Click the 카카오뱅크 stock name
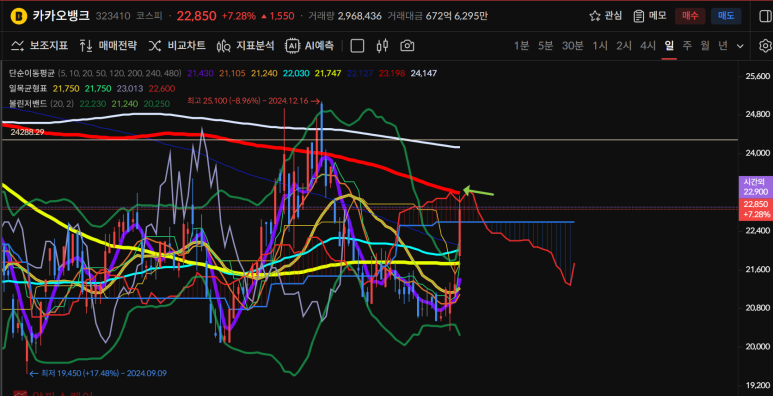The width and height of the screenshot is (773, 396). (x=61, y=16)
